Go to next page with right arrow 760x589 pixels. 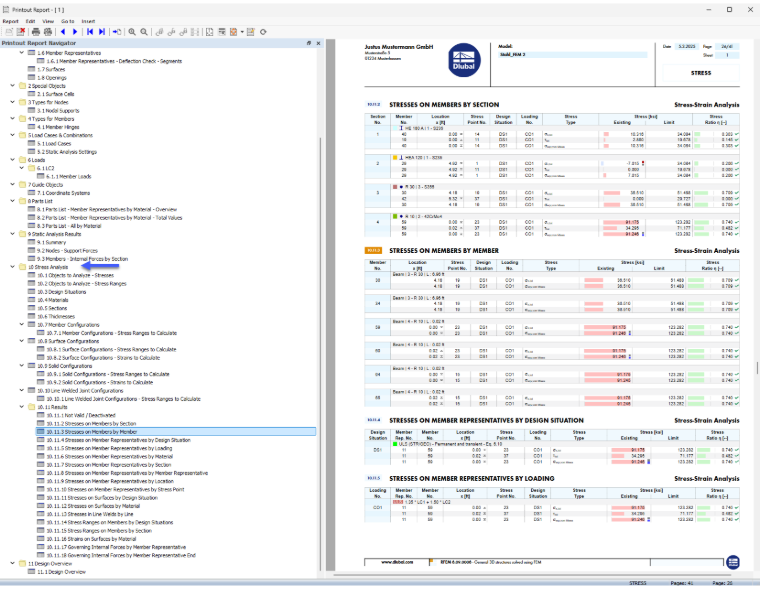tap(75, 32)
